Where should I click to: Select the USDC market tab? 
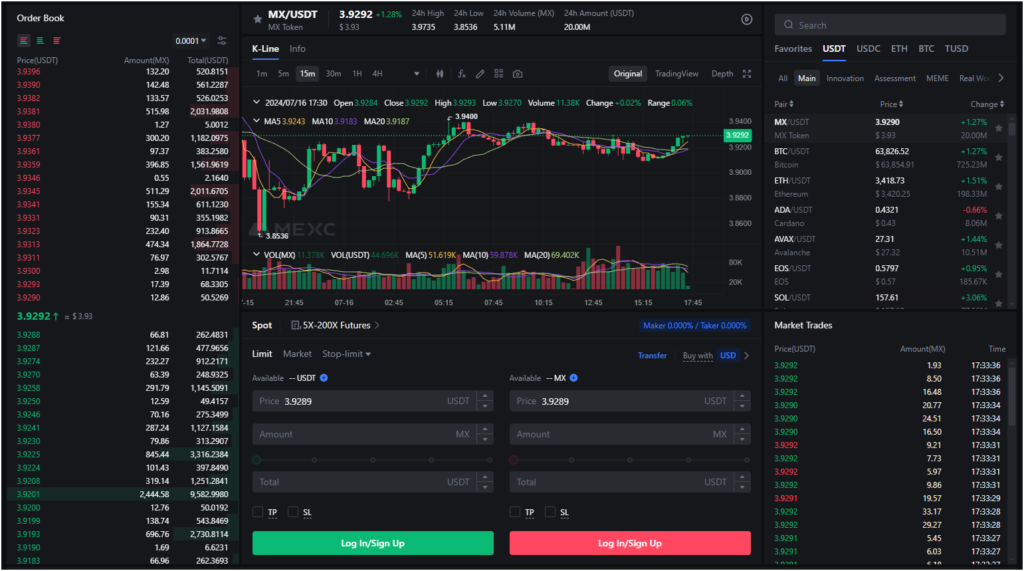pos(868,49)
